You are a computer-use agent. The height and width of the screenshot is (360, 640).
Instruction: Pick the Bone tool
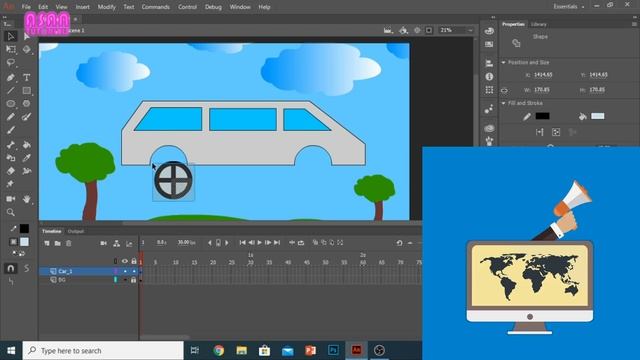(x=11, y=145)
